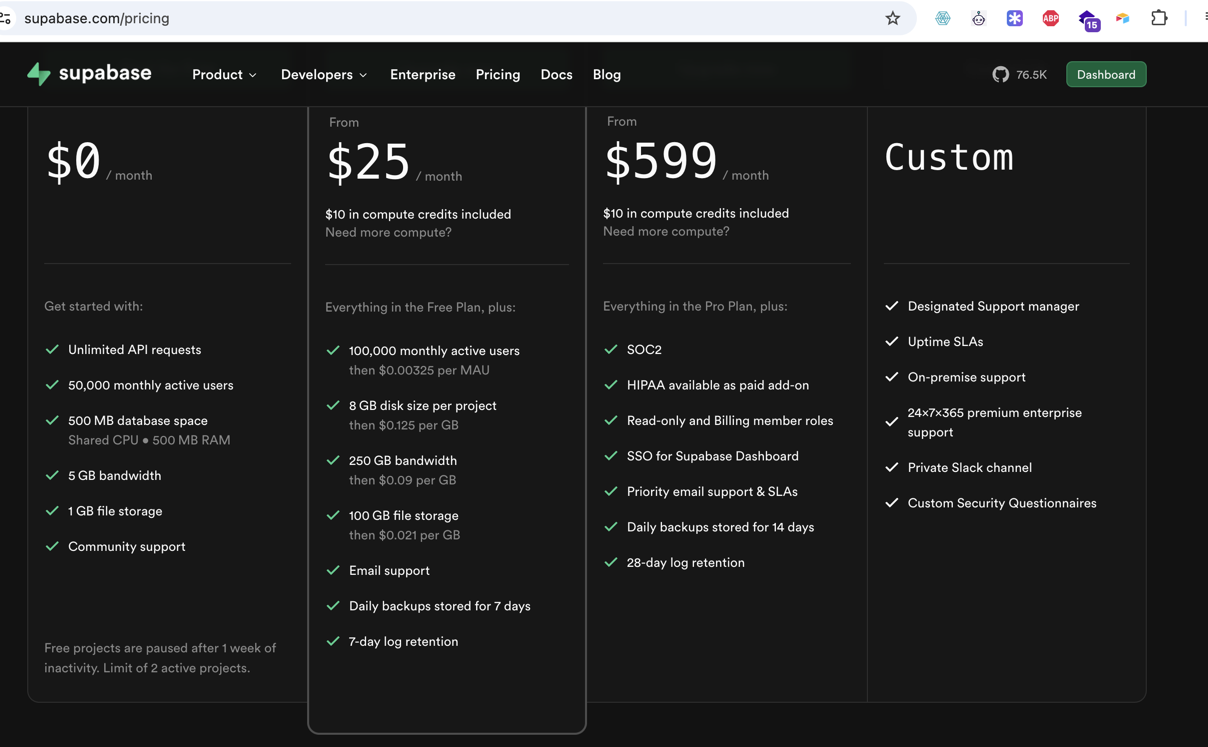Open the browser extensions puzzle piece icon
Viewport: 1208px width, 747px height.
pyautogui.click(x=1158, y=17)
